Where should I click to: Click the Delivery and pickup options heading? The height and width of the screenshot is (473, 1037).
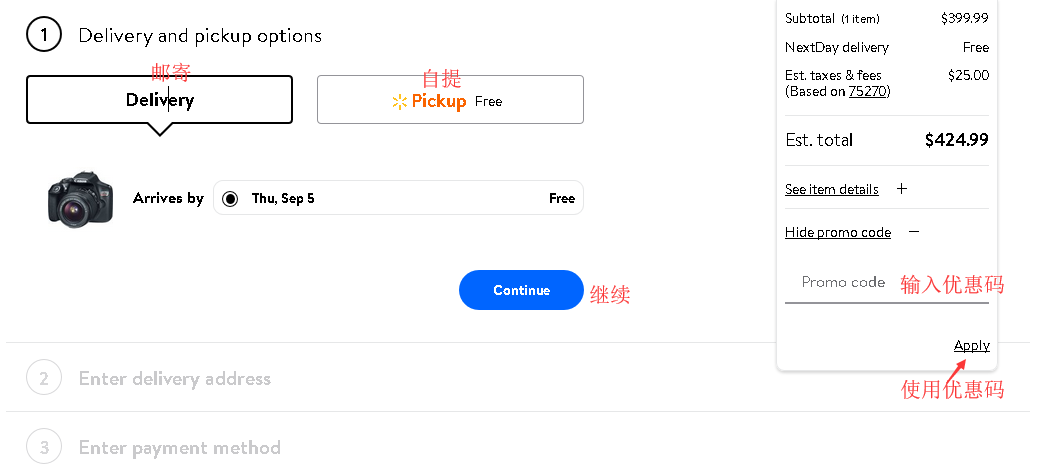pos(200,36)
